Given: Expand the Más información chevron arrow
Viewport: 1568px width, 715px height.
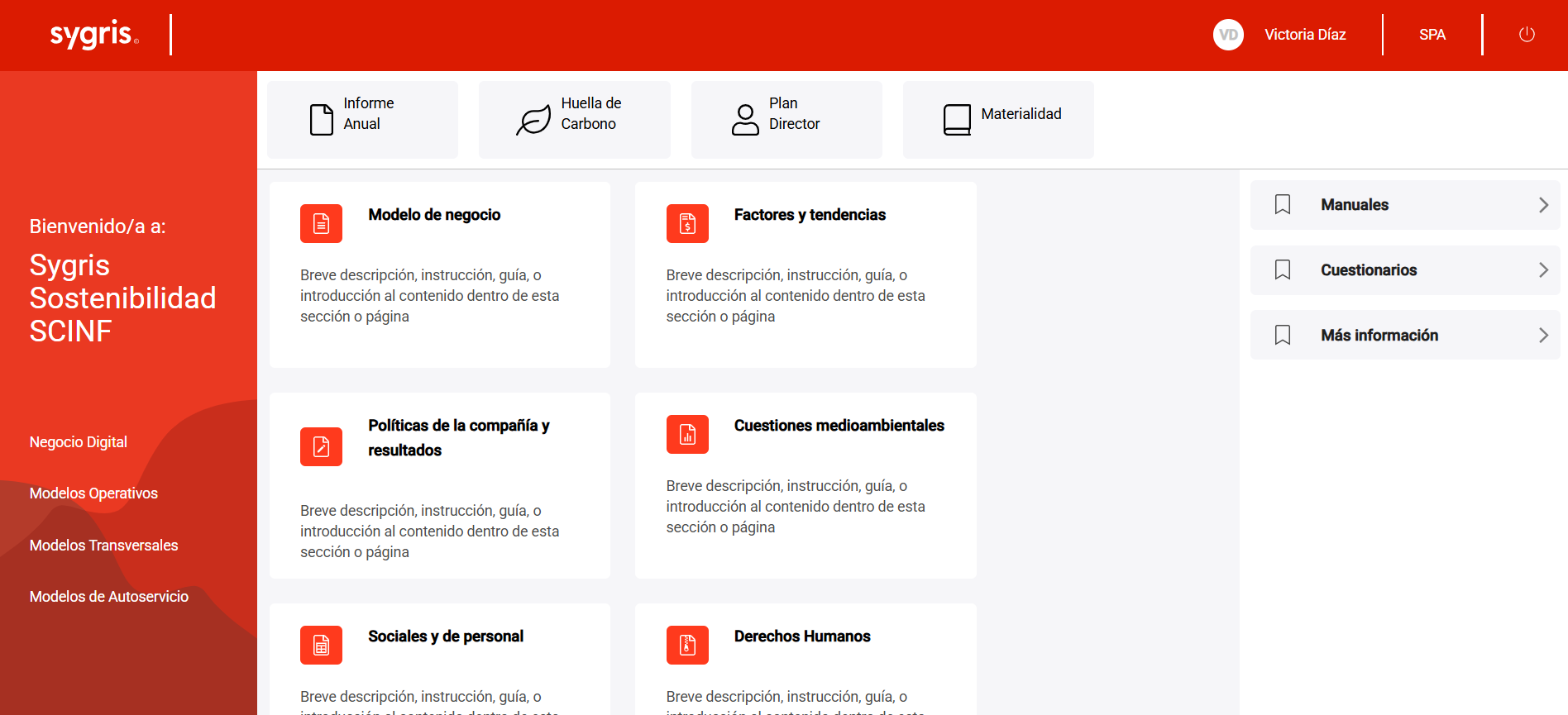Looking at the screenshot, I should coord(1543,335).
